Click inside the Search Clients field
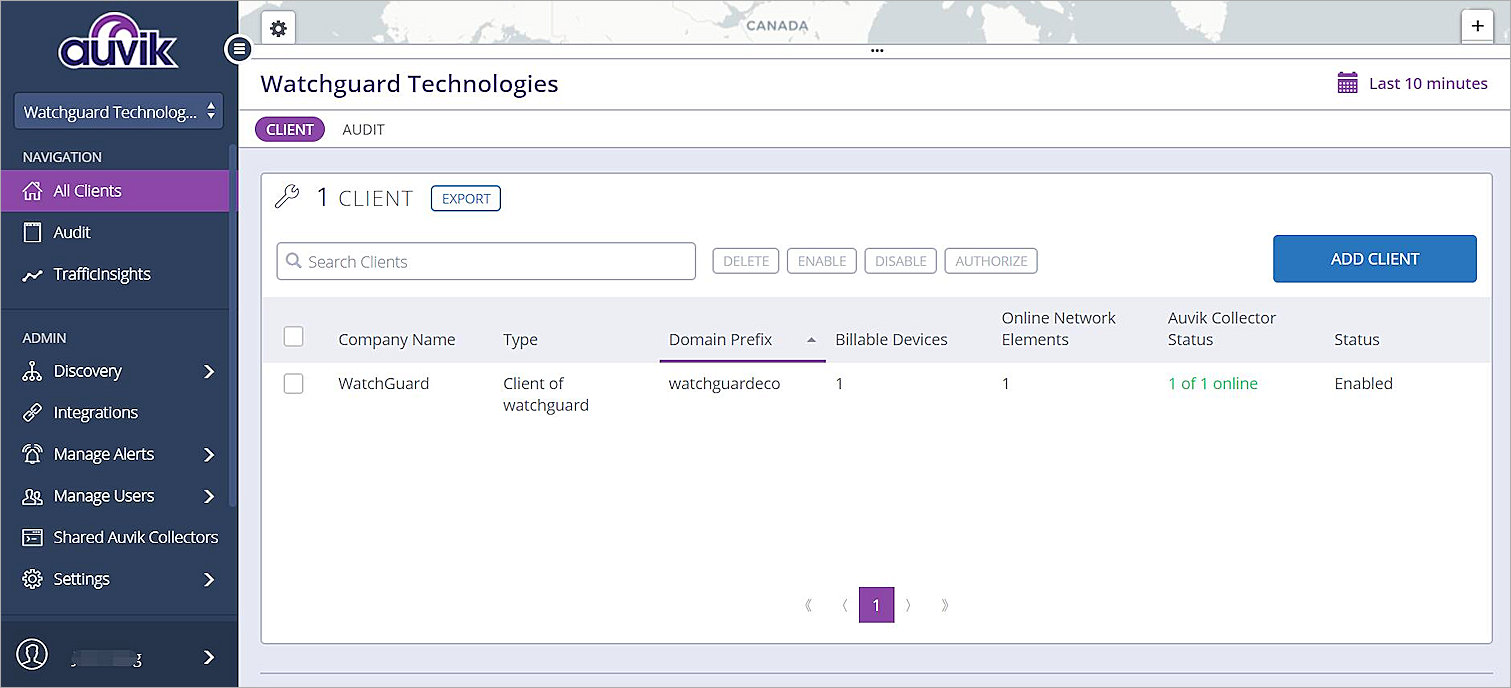 point(486,261)
